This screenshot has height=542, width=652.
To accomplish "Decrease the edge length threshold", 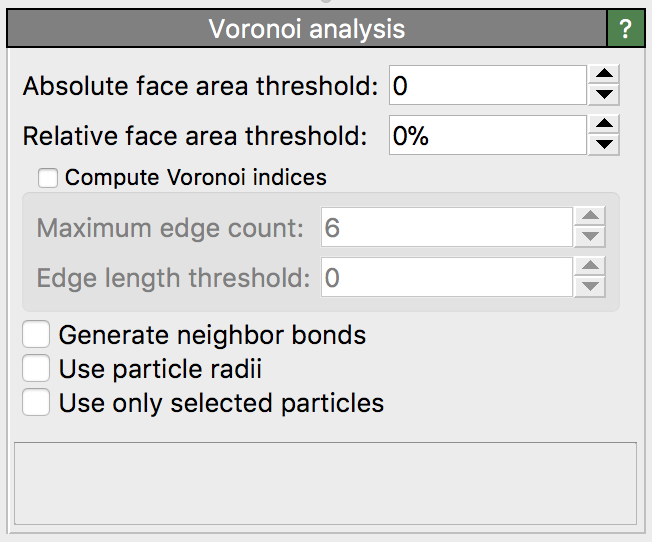I will (592, 287).
